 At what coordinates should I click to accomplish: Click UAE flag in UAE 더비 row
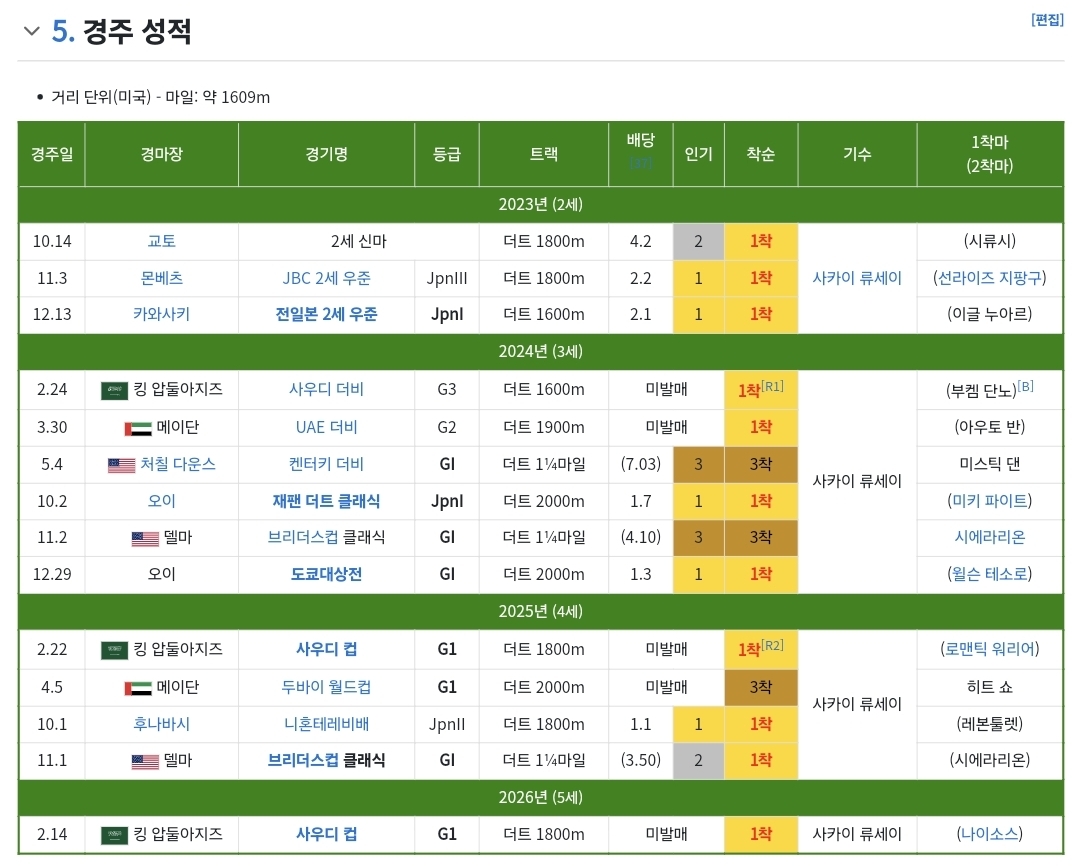(x=138, y=428)
